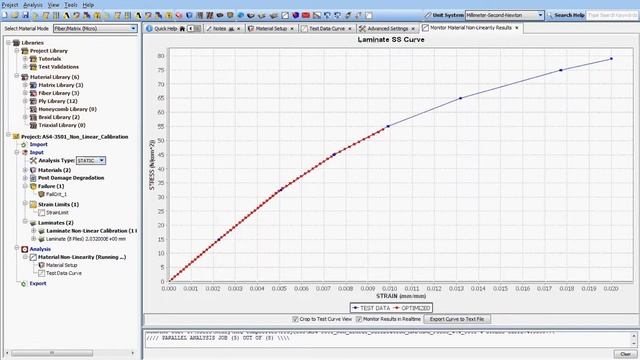Expand the Materials (2) node
This screenshot has height=360, width=640.
pos(25,170)
